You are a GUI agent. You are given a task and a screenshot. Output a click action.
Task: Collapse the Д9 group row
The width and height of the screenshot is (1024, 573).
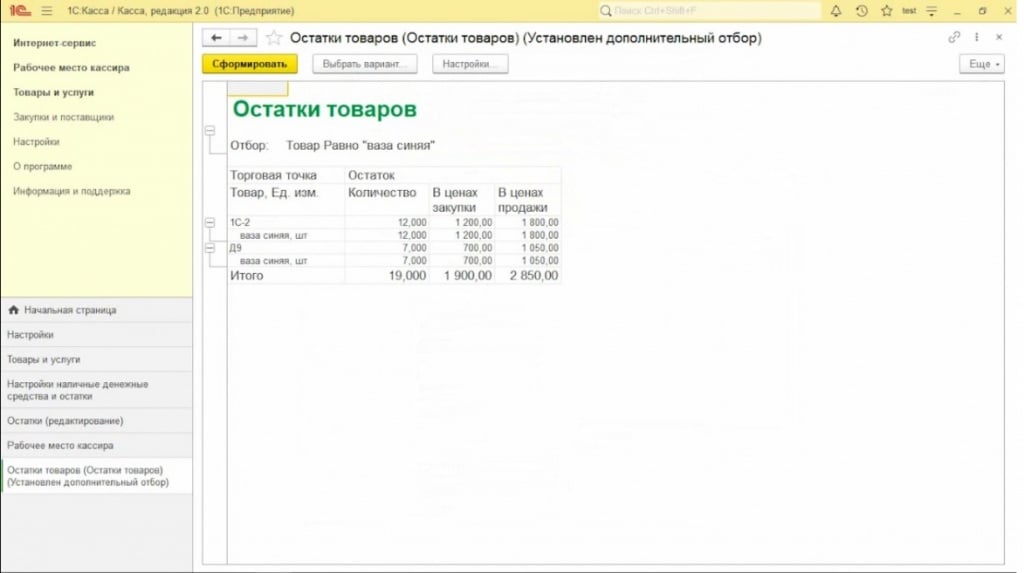point(210,248)
